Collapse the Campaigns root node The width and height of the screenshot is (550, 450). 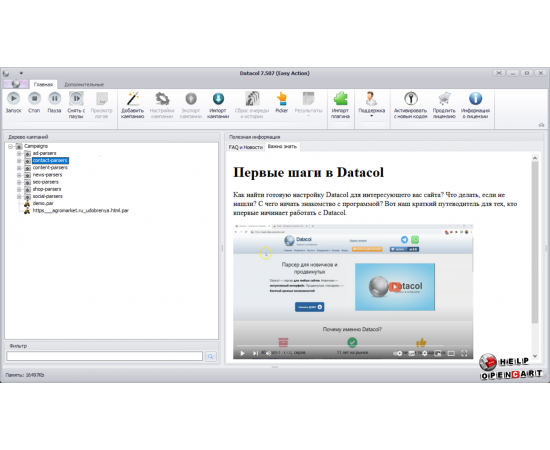11,146
